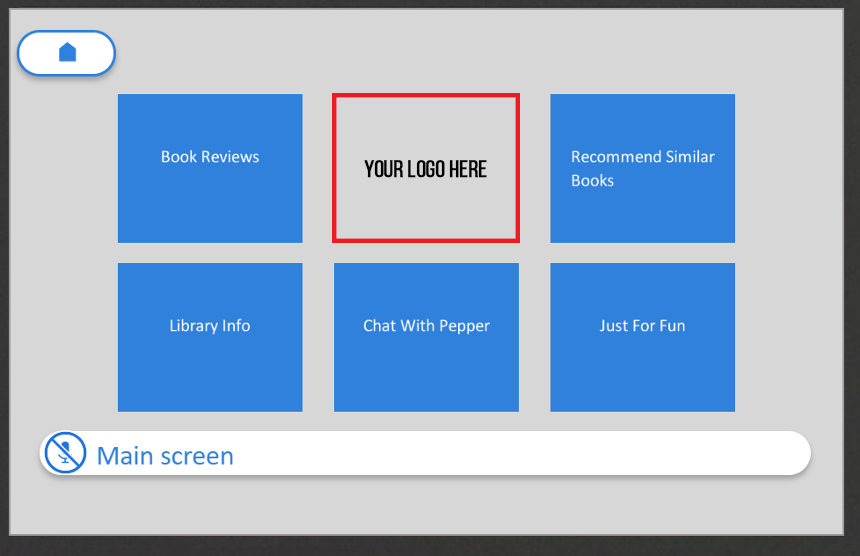Tap the home icon button
The height and width of the screenshot is (556, 860).
[x=66, y=53]
